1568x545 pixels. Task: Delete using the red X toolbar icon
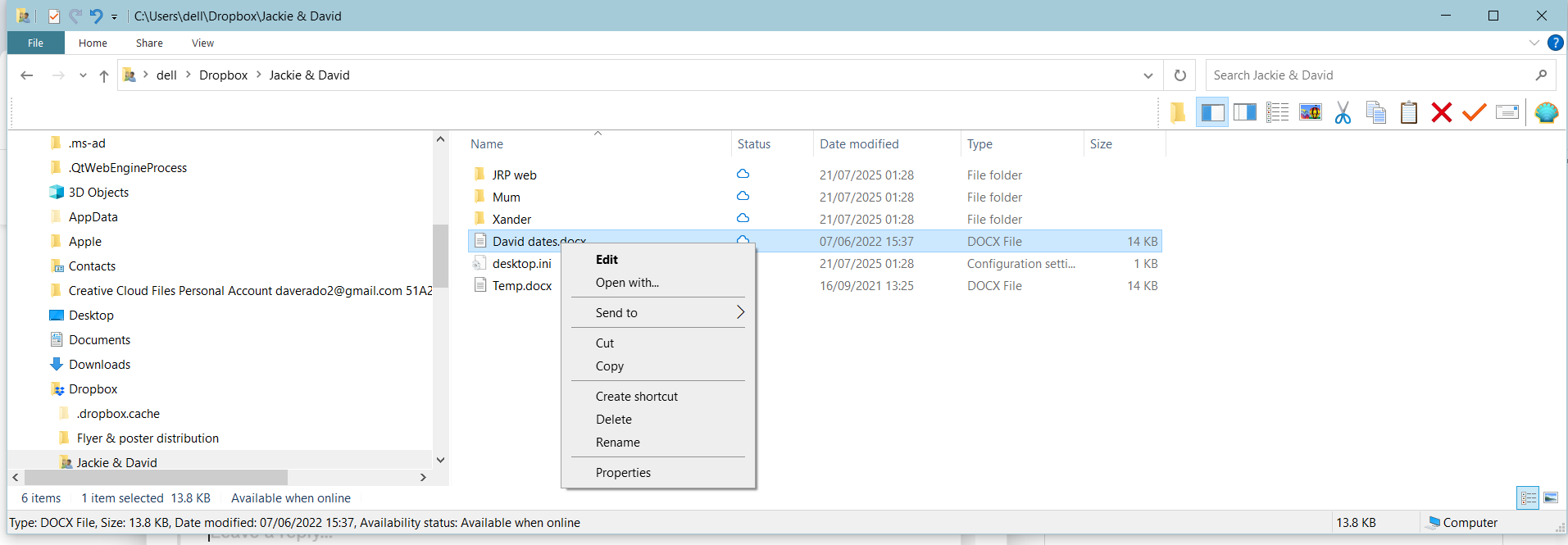pos(1442,112)
